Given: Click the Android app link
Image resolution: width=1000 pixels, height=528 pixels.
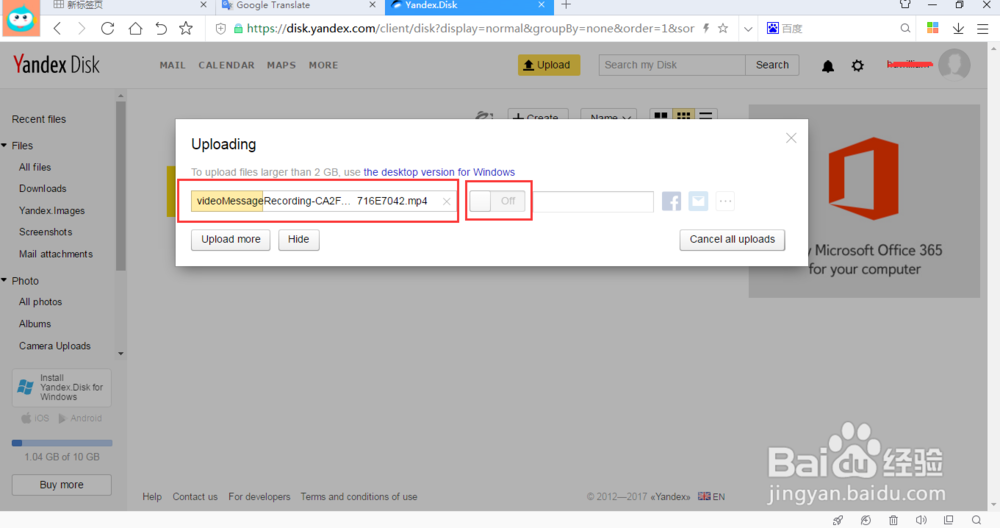Looking at the screenshot, I should (80, 418).
